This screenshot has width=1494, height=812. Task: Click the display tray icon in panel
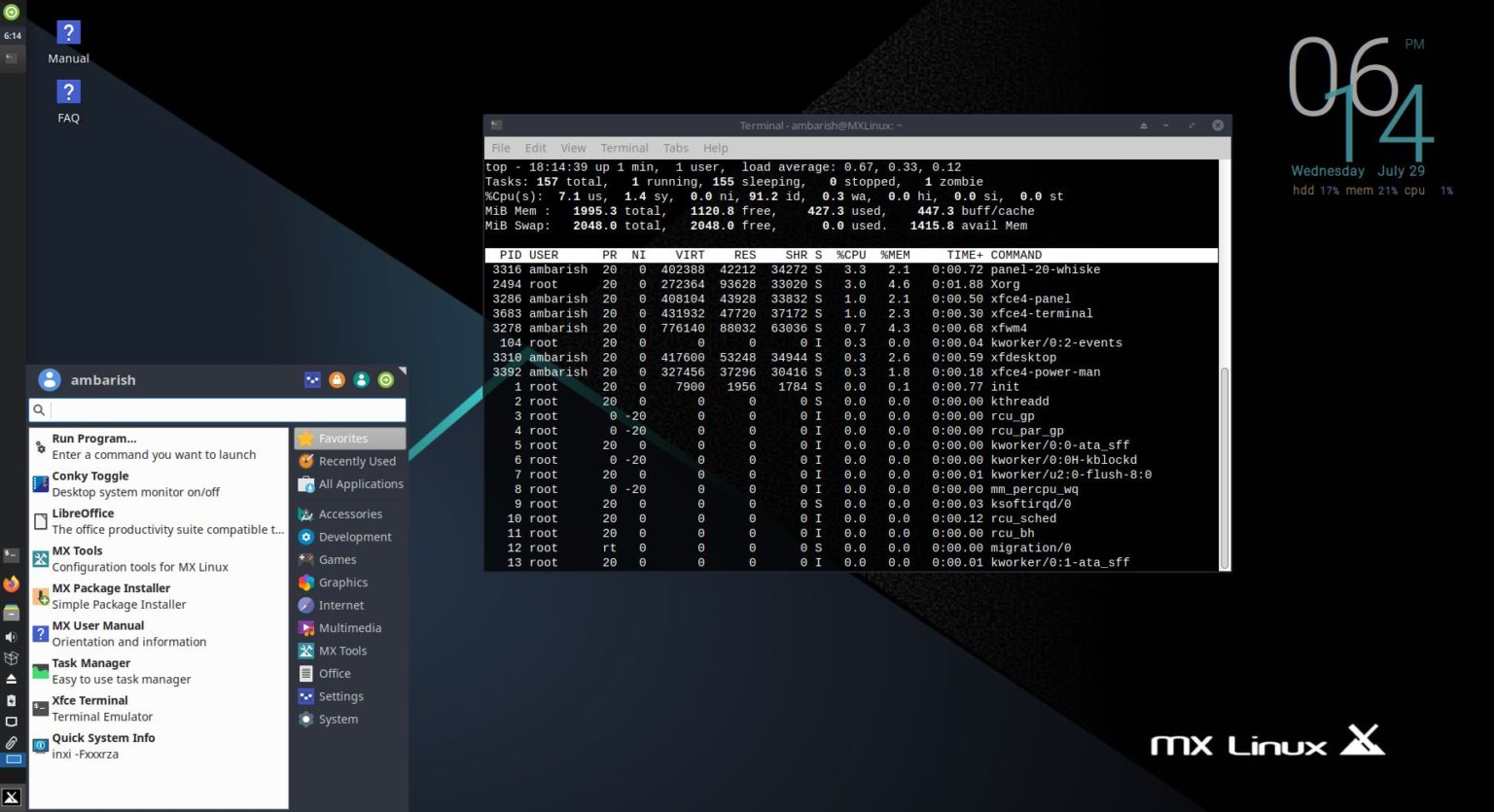[x=12, y=722]
